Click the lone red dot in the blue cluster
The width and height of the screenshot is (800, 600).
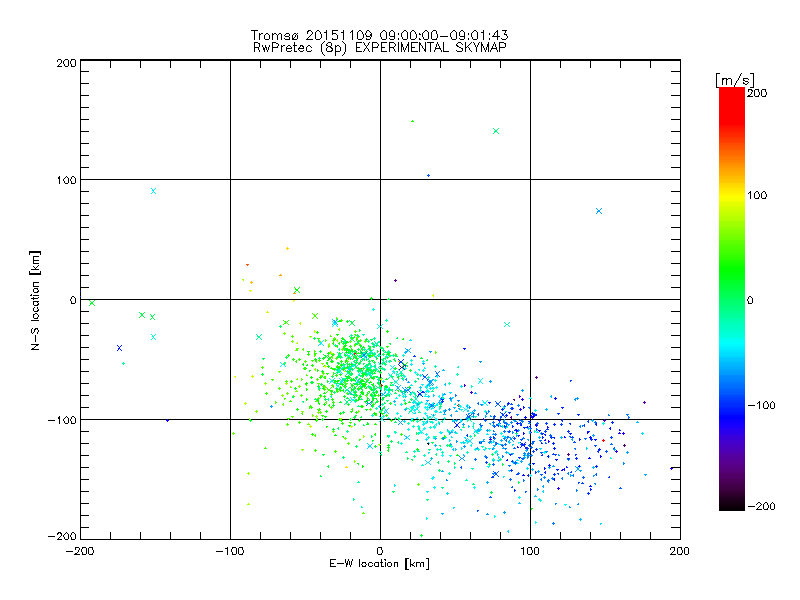tap(604, 440)
